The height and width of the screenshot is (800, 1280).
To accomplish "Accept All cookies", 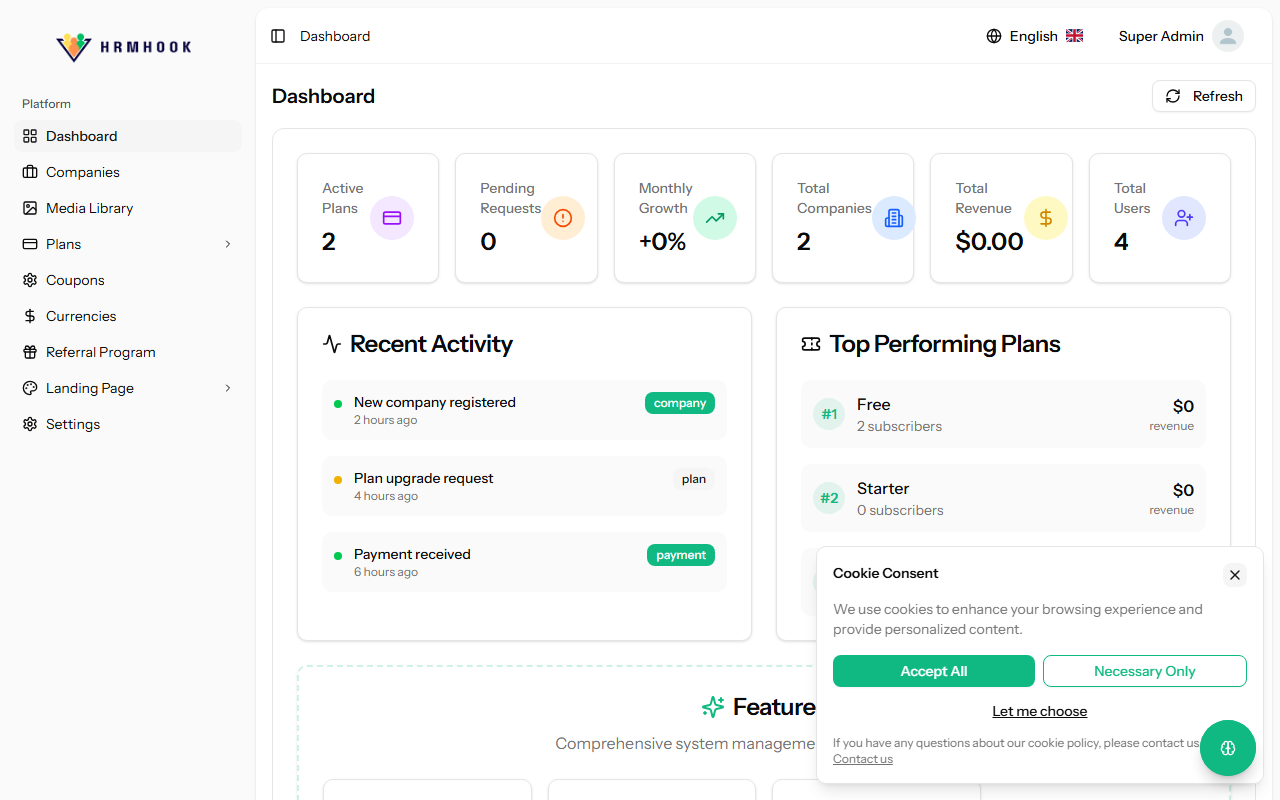I will 933,671.
